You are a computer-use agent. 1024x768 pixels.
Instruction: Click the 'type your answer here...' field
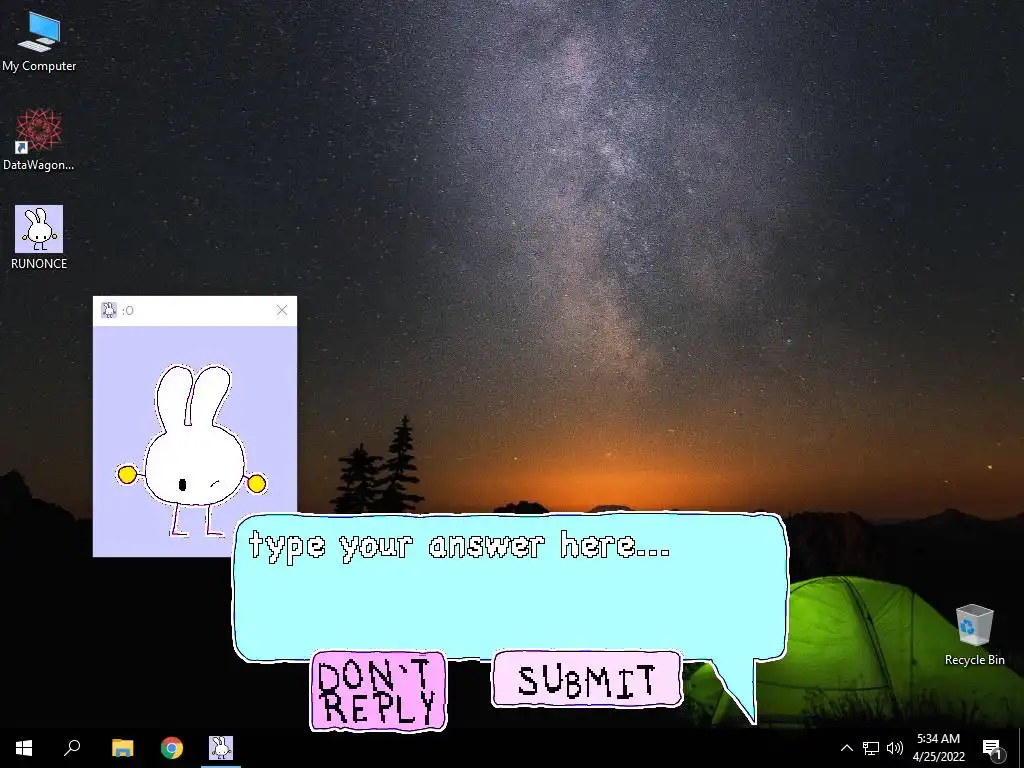coord(509,586)
